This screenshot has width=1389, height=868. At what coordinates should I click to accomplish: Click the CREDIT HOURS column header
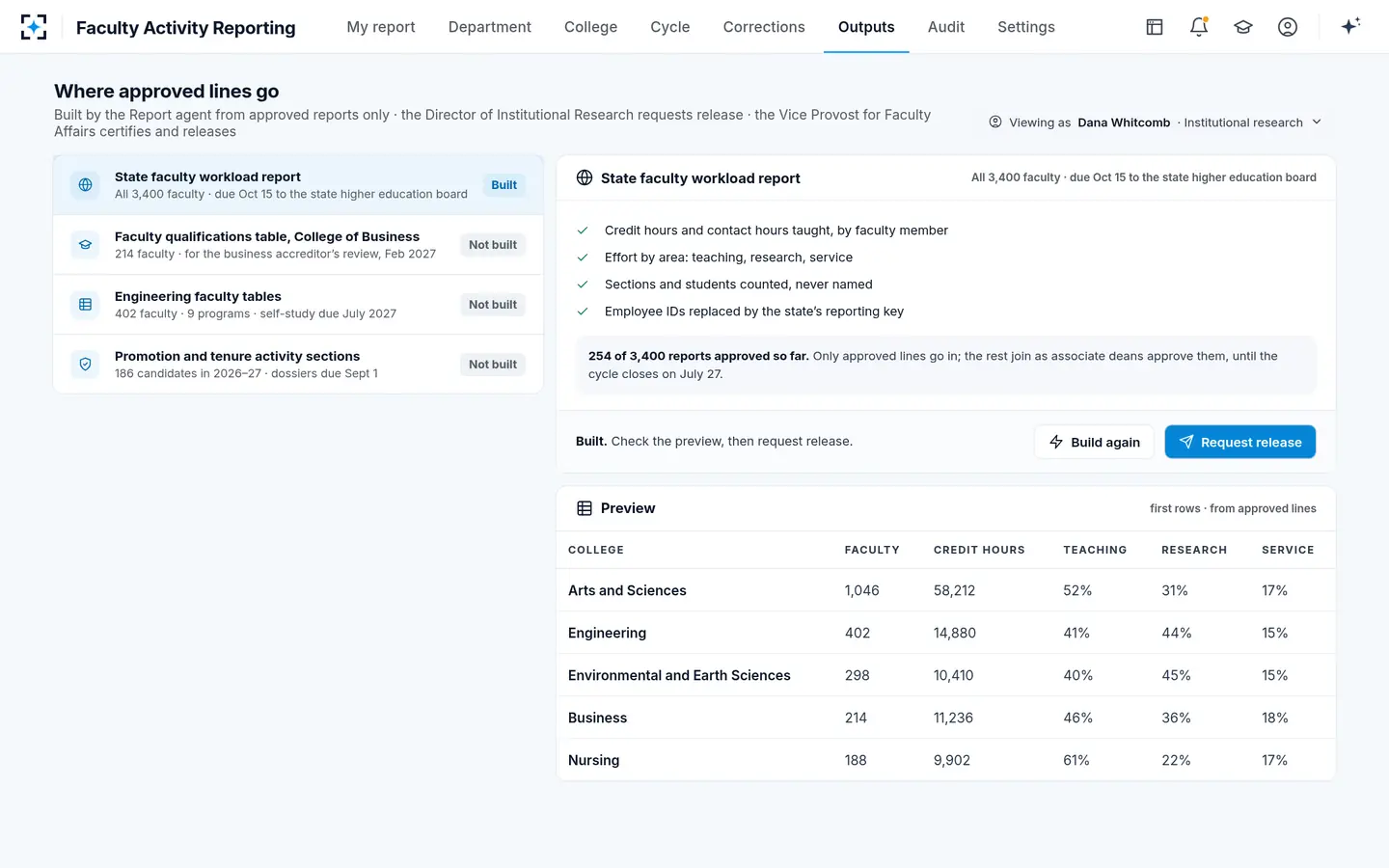[979, 550]
